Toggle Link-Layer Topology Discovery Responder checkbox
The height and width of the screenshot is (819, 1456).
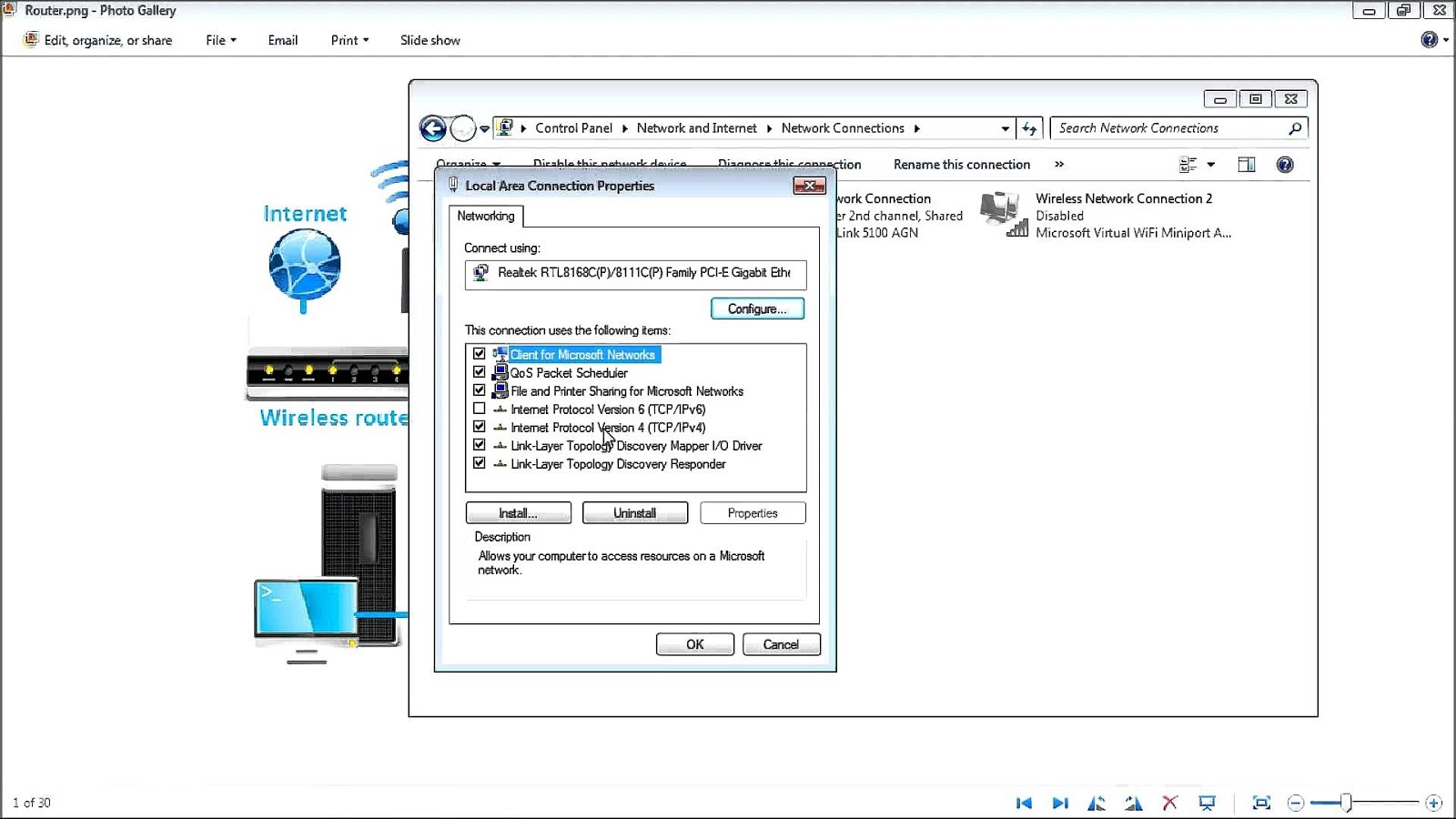(480, 463)
